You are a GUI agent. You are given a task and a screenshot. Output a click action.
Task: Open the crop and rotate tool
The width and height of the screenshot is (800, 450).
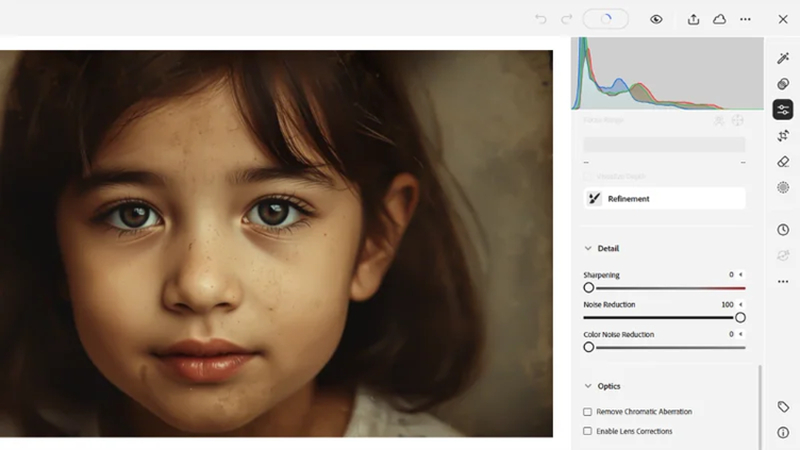783,136
